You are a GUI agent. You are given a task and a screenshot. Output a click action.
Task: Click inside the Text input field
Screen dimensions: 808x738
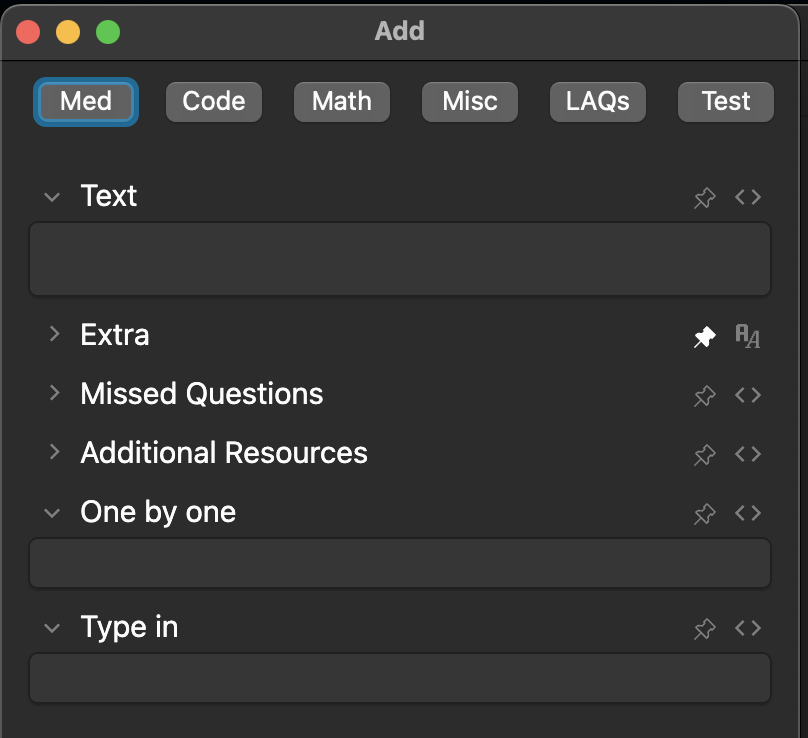pos(400,259)
